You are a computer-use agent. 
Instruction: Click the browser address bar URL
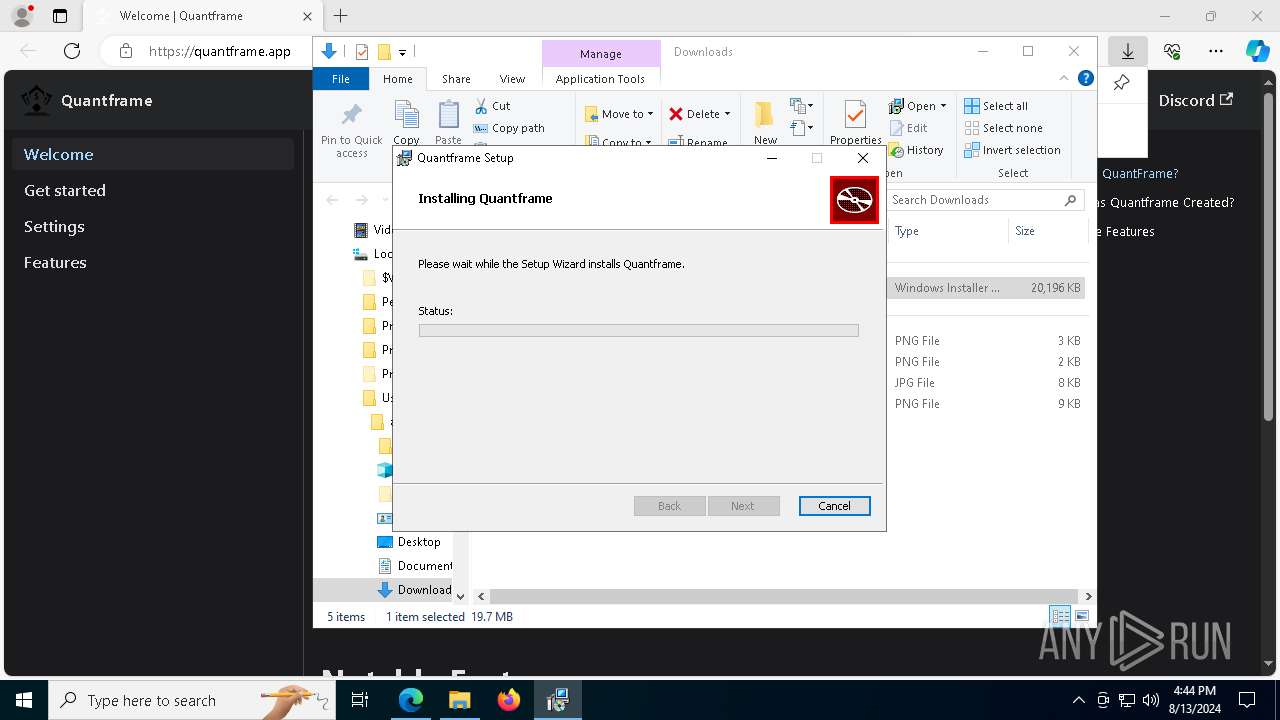(220, 51)
